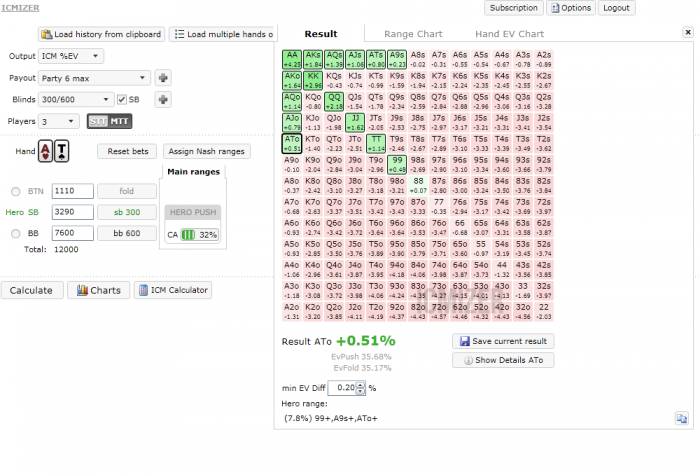Select the ATo cell in the grid
Screen dimensions: 700x475
[x=292, y=143]
